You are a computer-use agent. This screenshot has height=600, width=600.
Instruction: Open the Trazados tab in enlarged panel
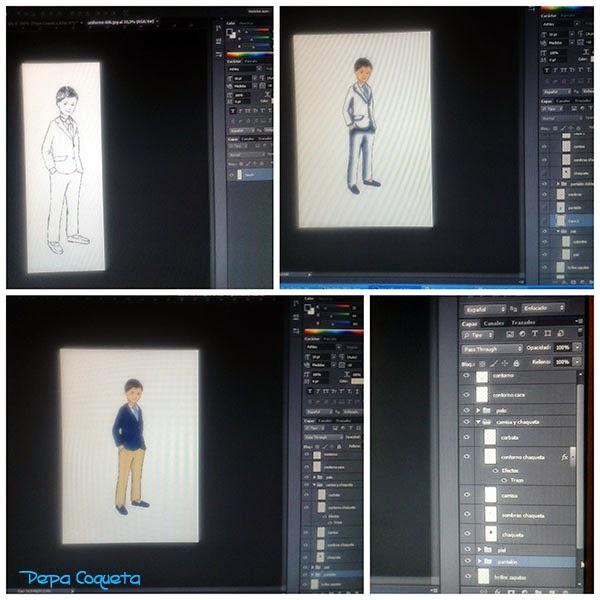[524, 323]
